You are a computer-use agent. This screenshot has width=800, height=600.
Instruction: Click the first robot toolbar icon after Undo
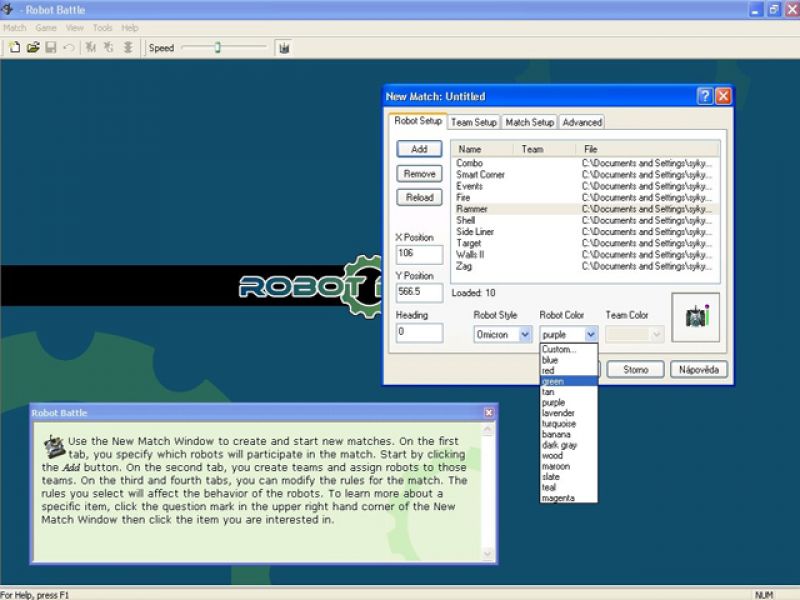(x=91, y=47)
